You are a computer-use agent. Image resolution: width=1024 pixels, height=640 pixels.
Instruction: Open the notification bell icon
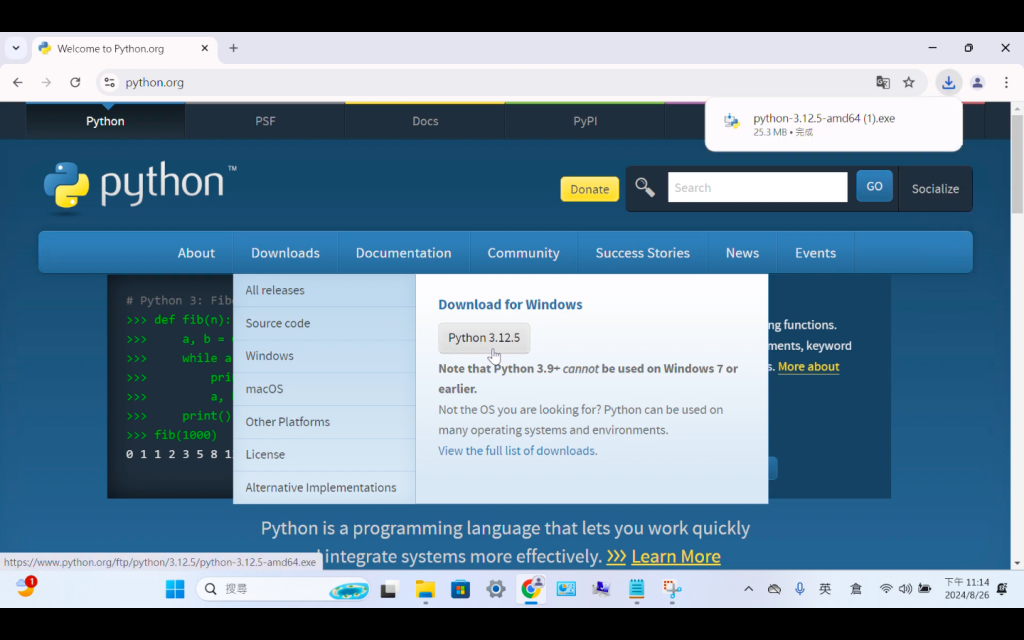(1002, 589)
